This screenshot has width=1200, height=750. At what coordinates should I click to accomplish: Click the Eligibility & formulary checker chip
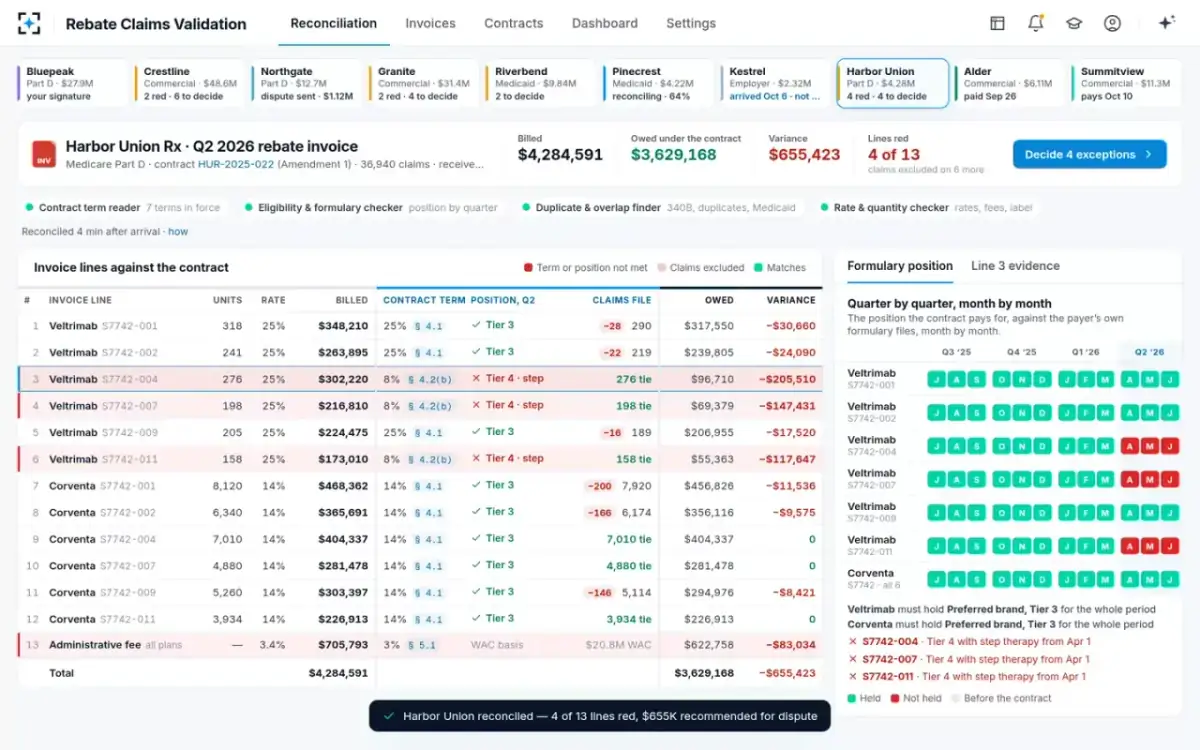click(371, 207)
